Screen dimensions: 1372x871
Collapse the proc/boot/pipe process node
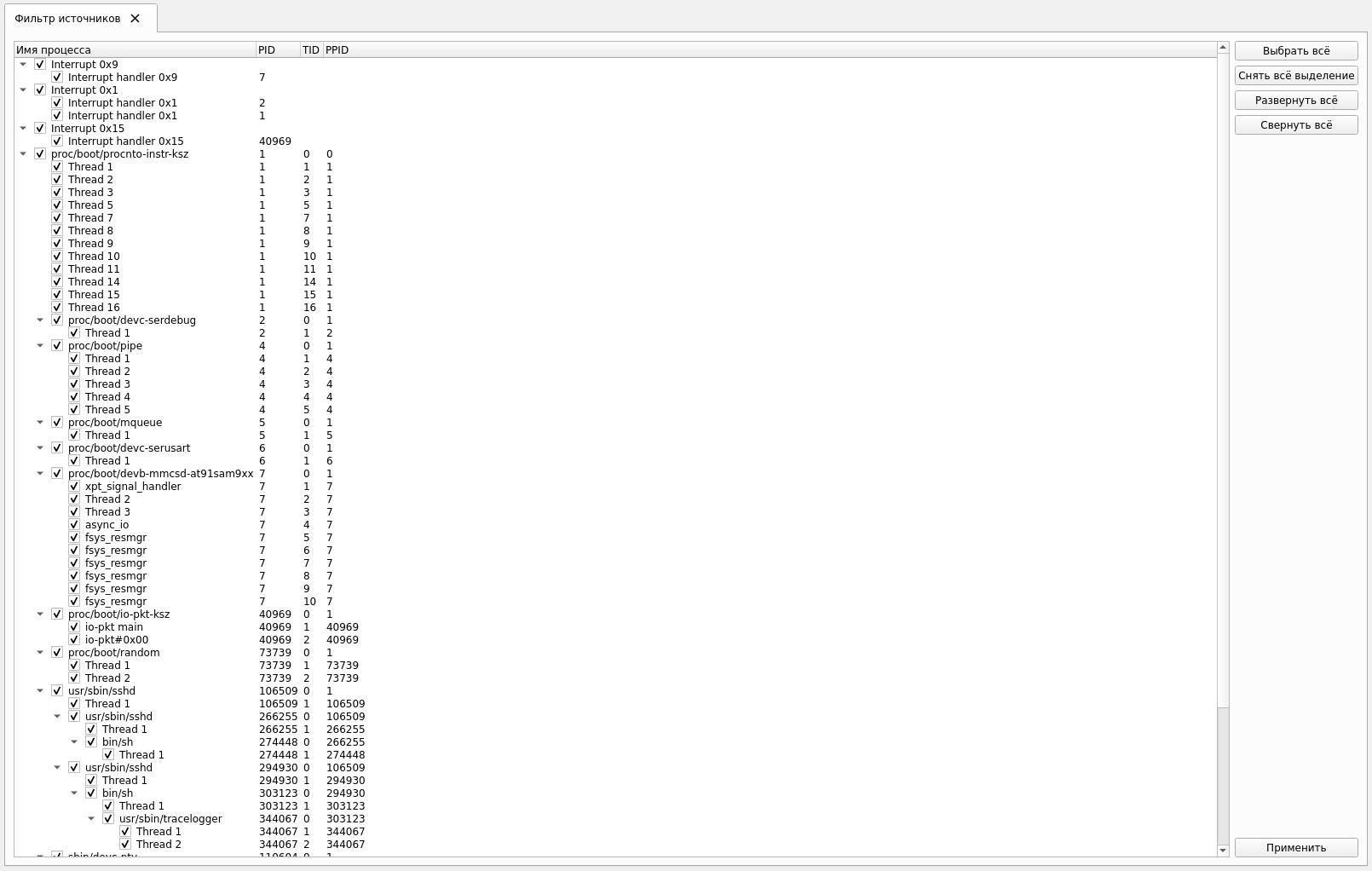40,346
